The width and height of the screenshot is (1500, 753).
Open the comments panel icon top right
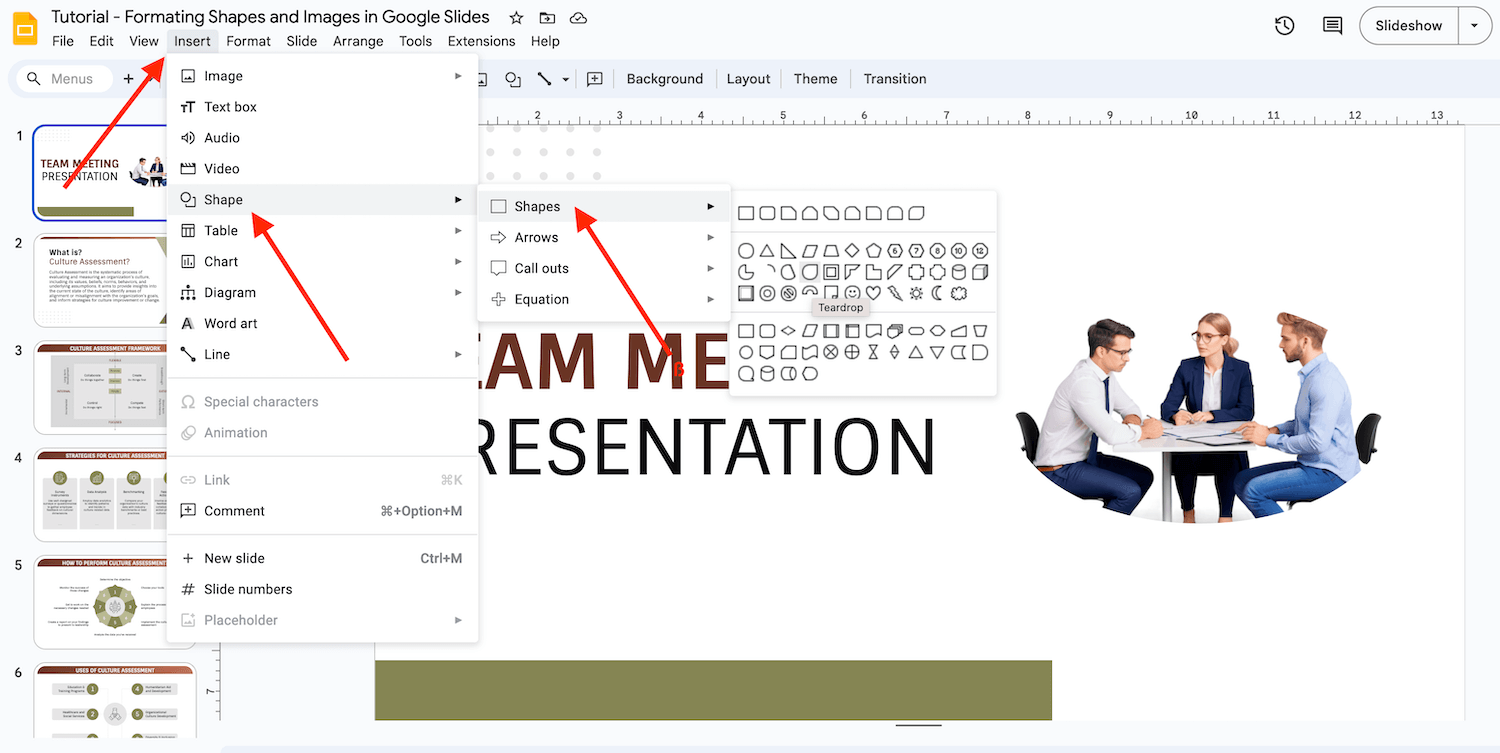[1331, 25]
